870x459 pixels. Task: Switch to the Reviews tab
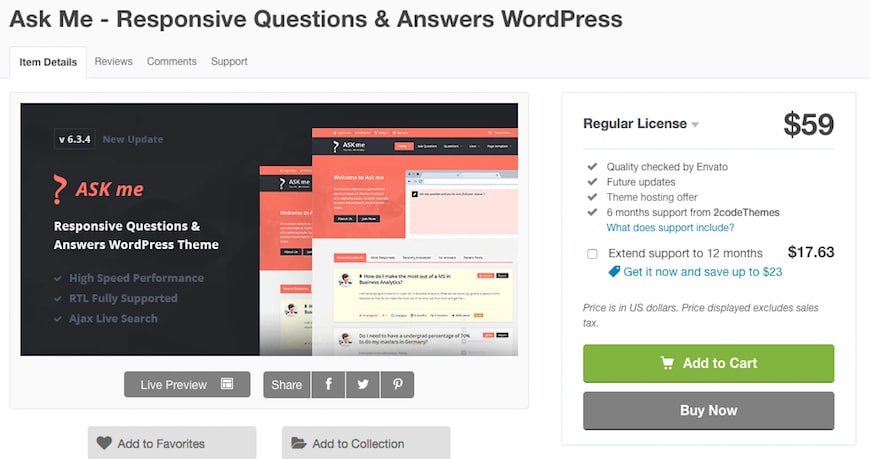click(x=113, y=62)
